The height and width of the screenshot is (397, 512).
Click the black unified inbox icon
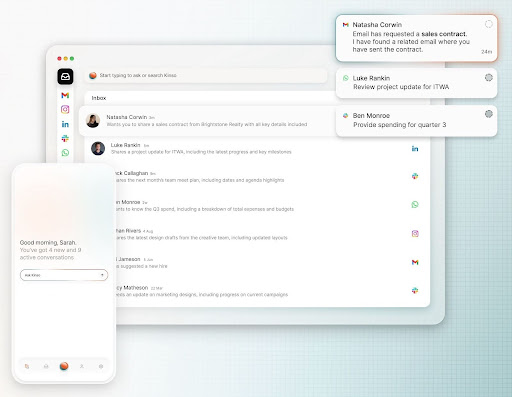(x=65, y=77)
